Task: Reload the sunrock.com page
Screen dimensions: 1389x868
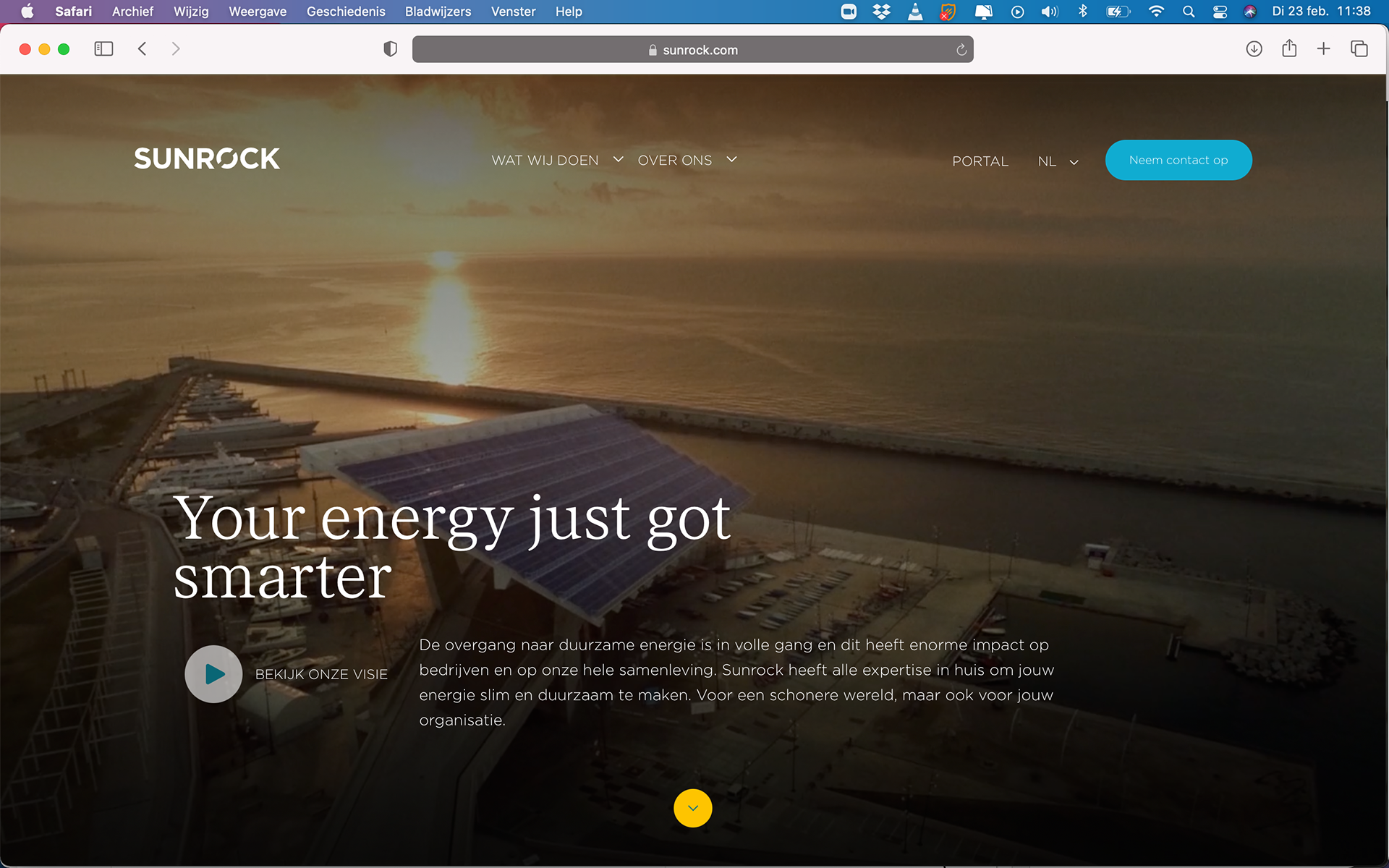Action: 961,50
